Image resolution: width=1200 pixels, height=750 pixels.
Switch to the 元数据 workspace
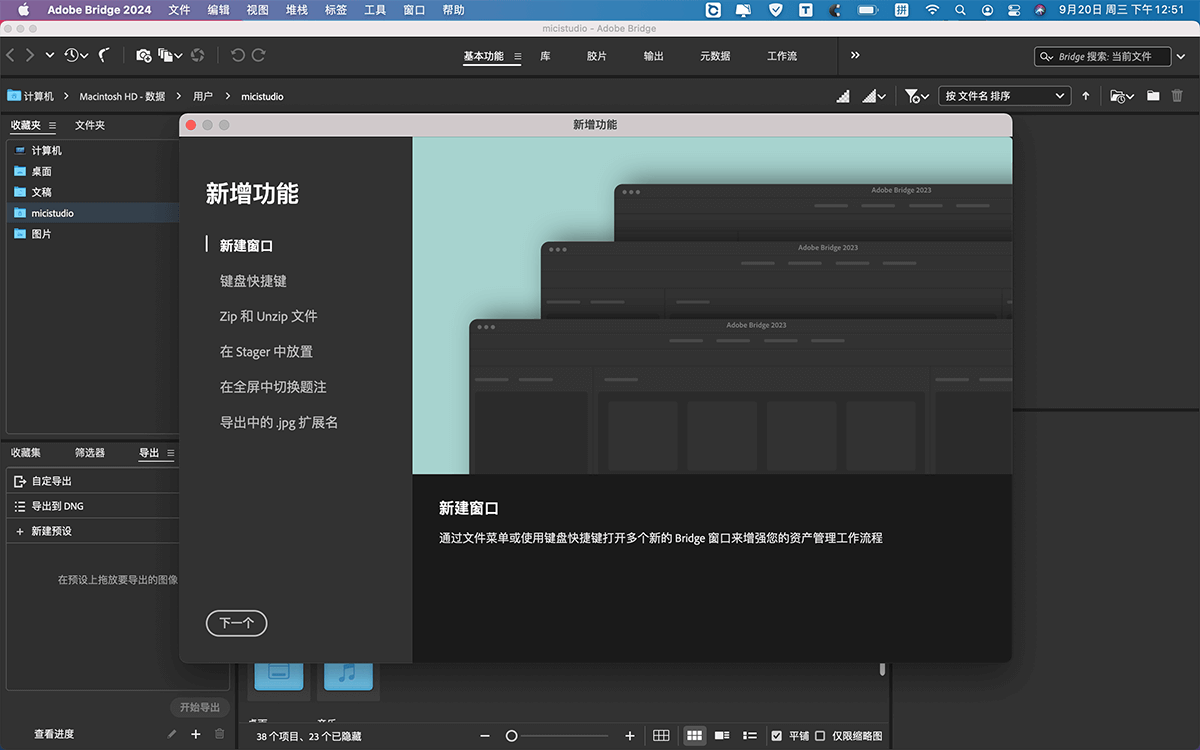point(715,56)
